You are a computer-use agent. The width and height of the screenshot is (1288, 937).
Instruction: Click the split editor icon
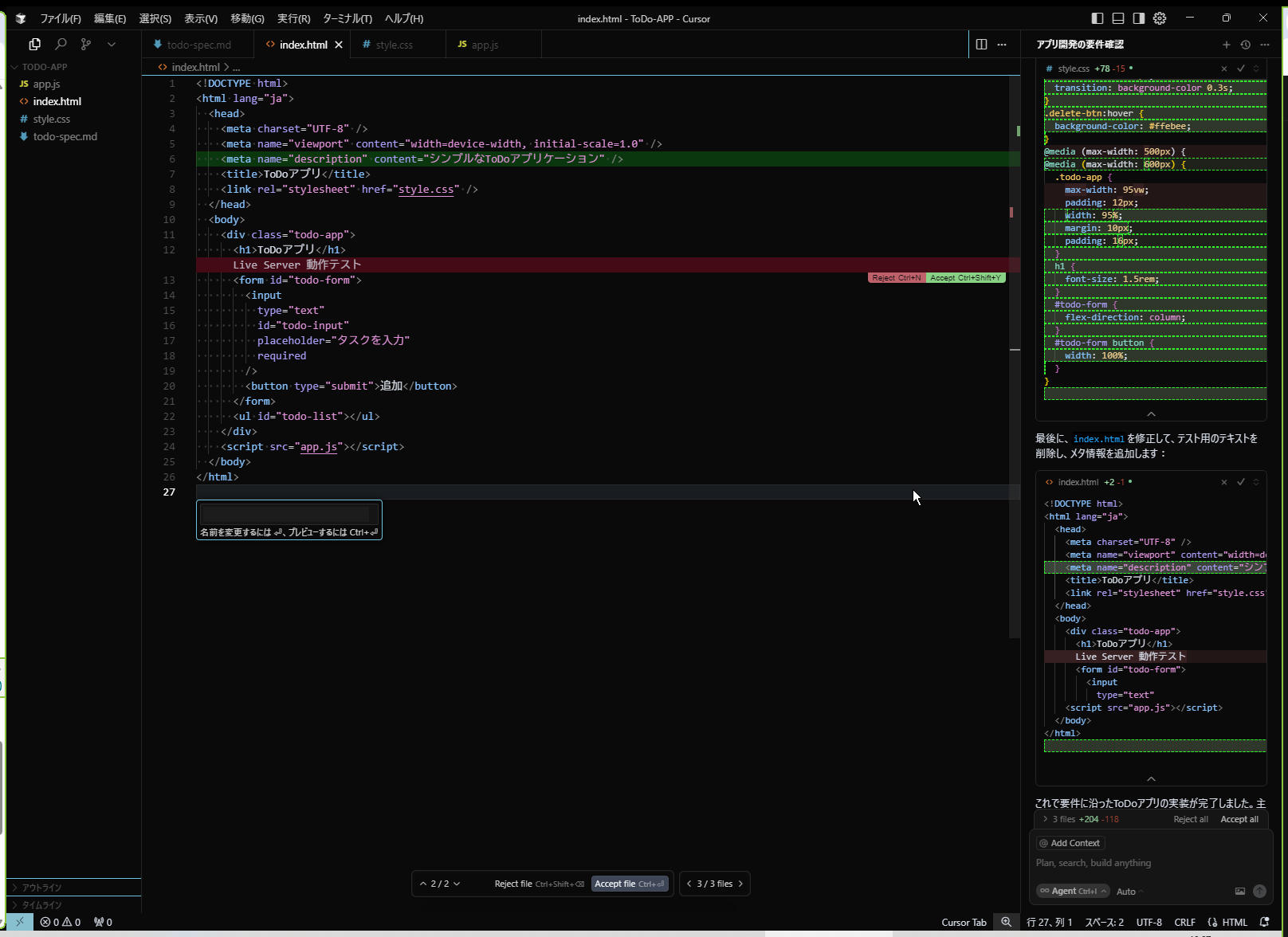coord(981,45)
